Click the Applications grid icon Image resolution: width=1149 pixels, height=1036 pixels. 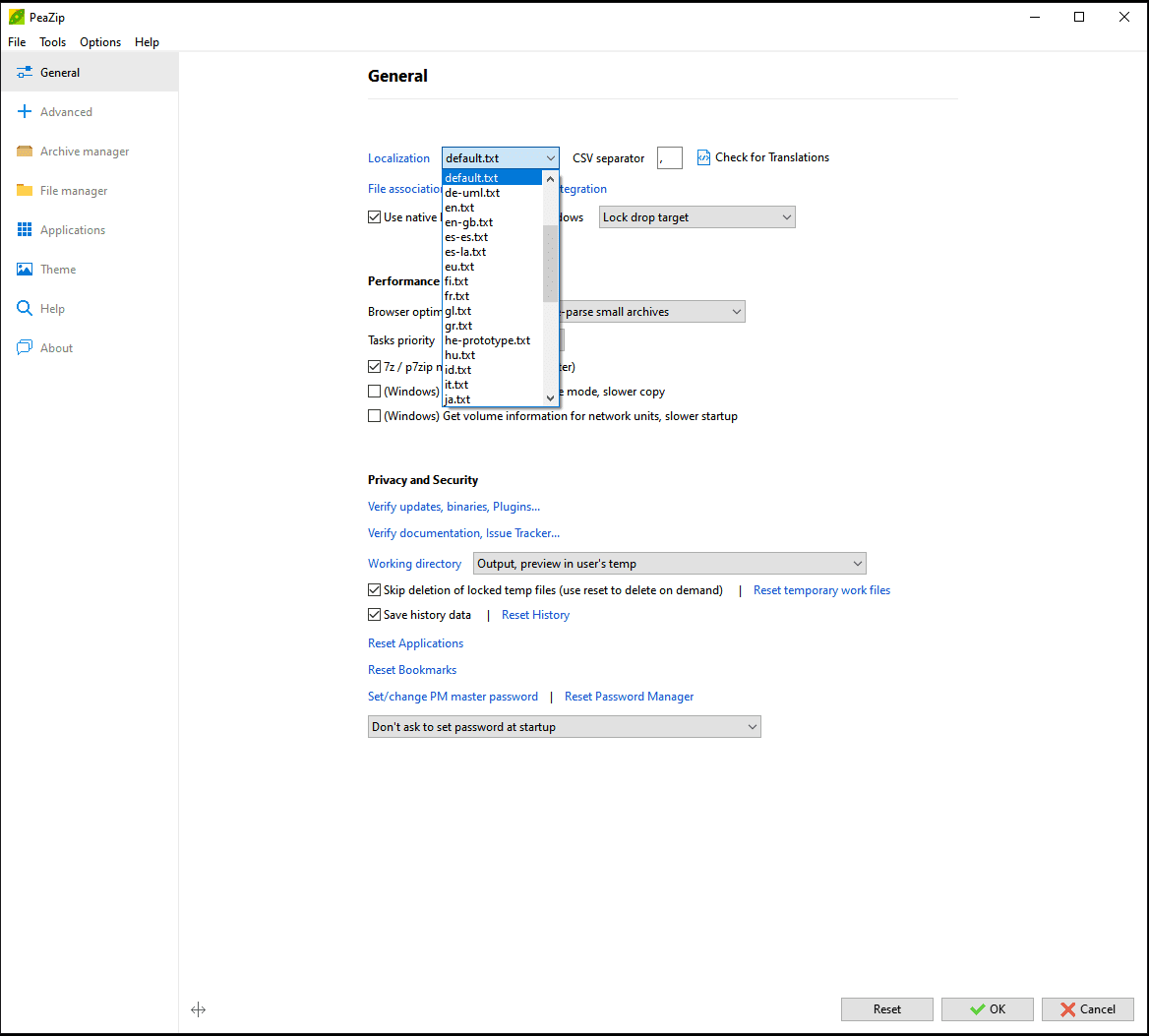click(25, 229)
